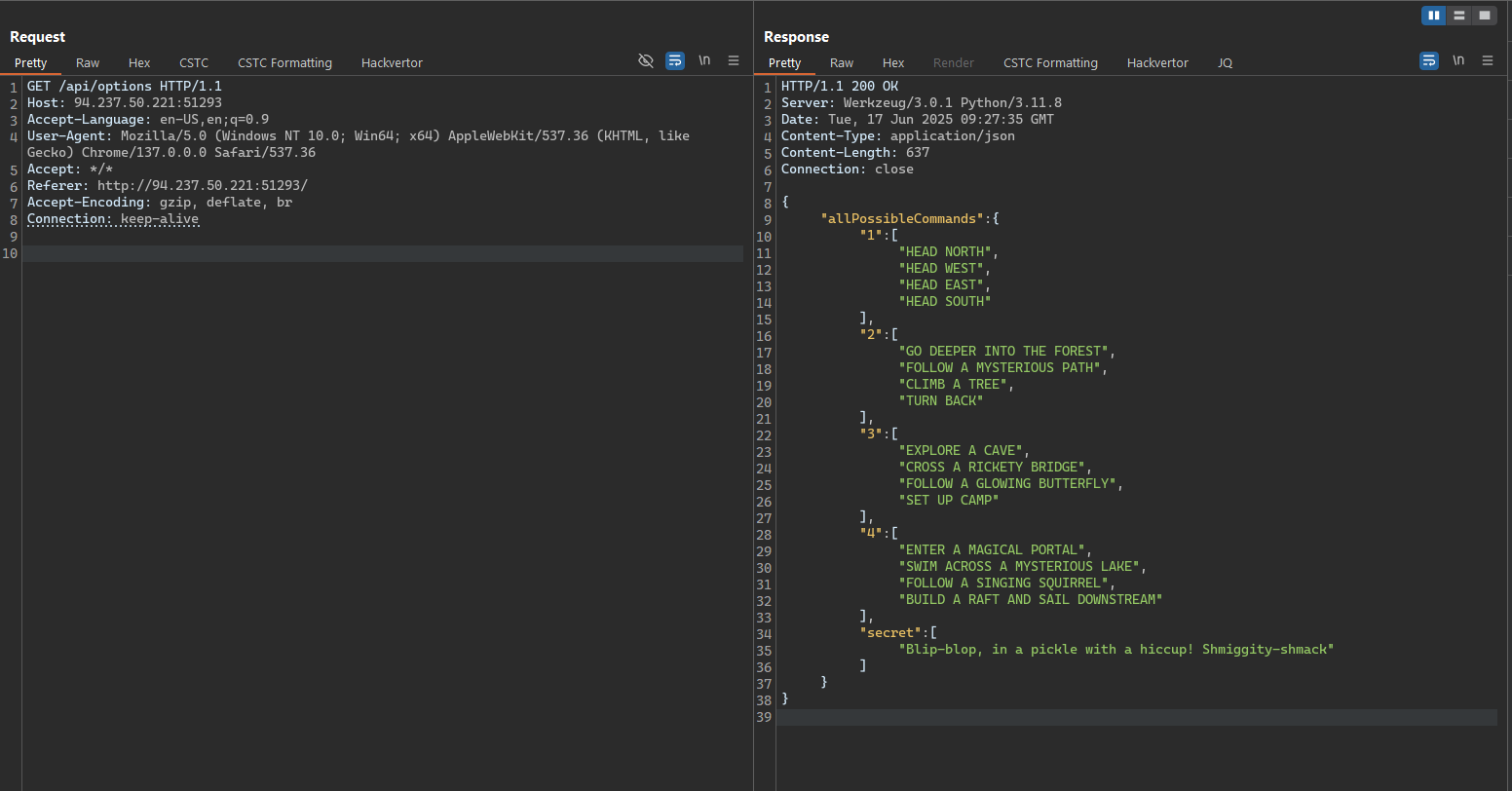Click the "SET UP CAMP" value
This screenshot has height=791, width=1512.
click(949, 501)
